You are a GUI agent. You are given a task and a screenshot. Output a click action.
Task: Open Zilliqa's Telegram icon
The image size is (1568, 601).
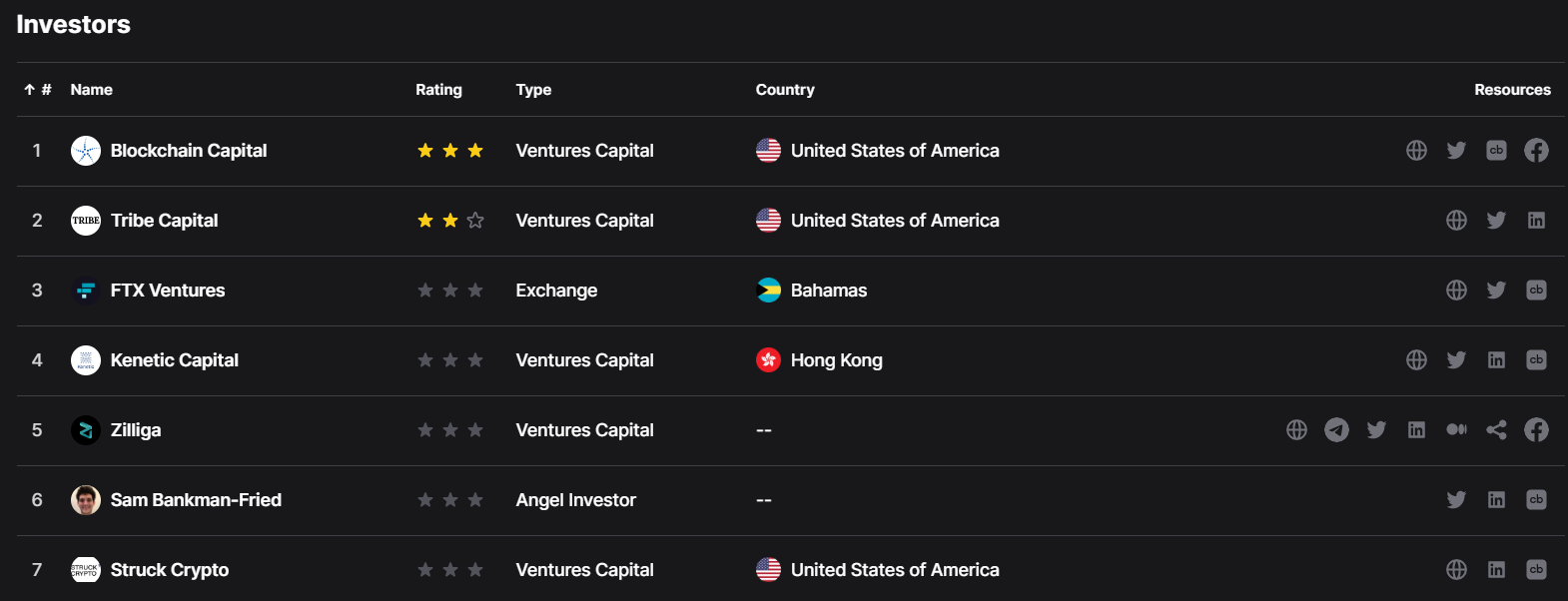[x=1336, y=430]
